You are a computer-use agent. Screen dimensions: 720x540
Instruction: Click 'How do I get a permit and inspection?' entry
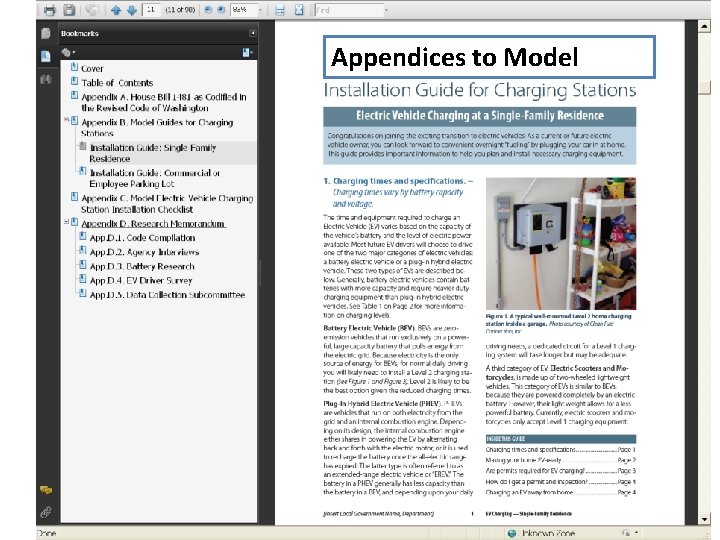[560, 482]
